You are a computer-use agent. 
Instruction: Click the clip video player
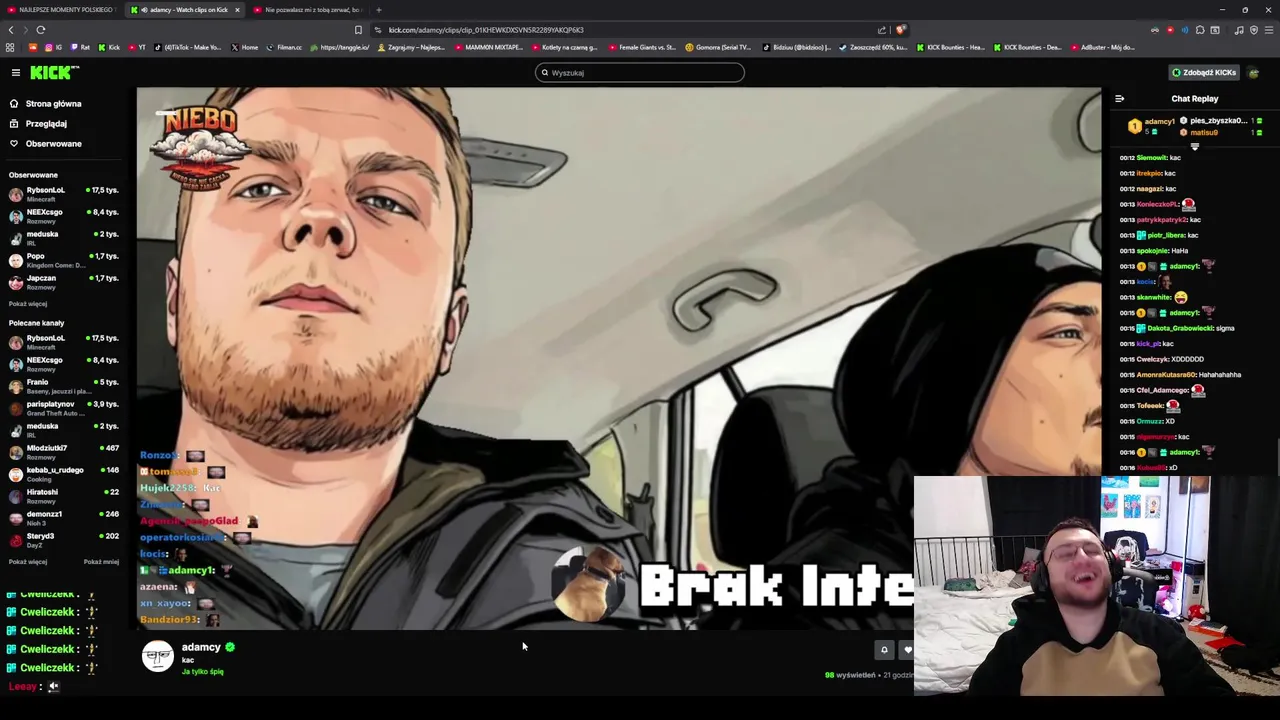coord(618,358)
